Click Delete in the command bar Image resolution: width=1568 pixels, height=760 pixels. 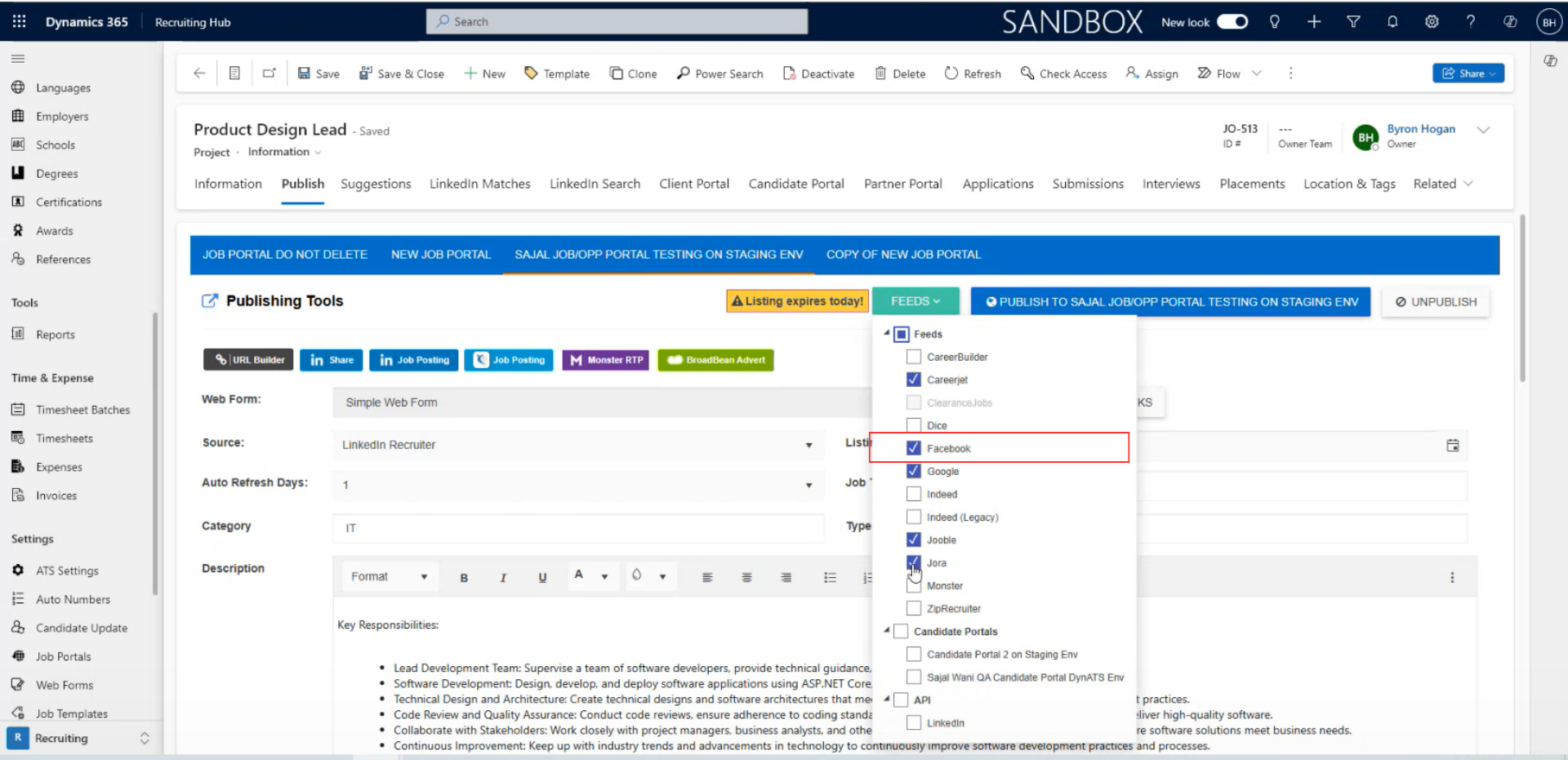click(900, 73)
